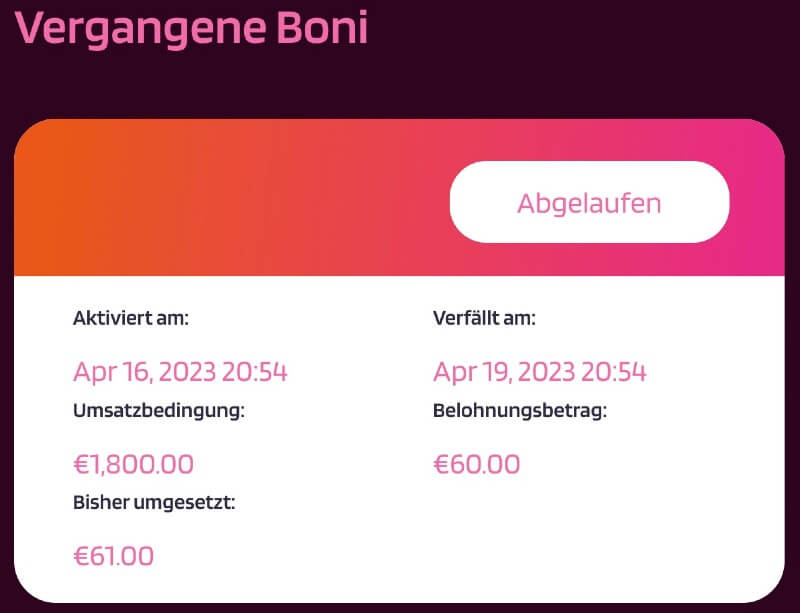Click the white Abgelaufen pill badge
800x613 pixels.
[589, 202]
